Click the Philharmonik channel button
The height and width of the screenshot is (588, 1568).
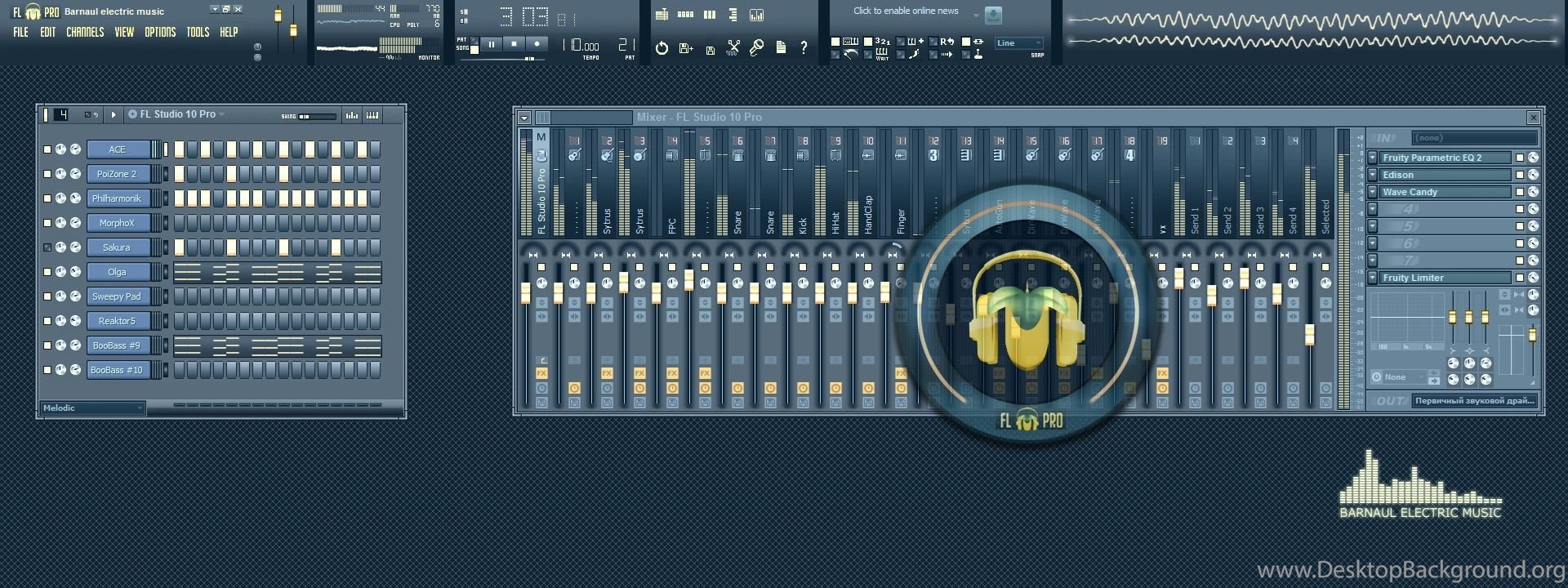tap(118, 198)
